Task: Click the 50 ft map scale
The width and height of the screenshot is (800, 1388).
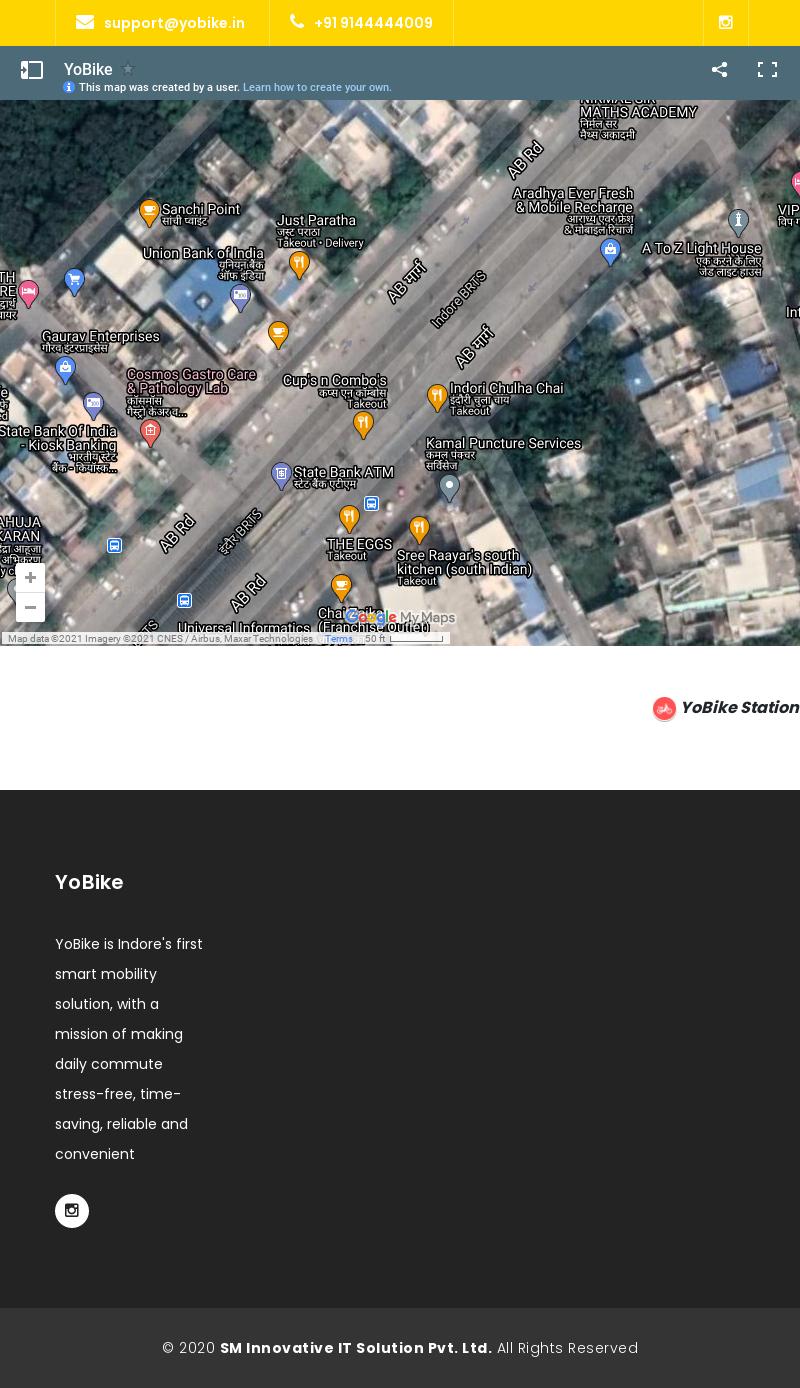Action: (x=404, y=638)
